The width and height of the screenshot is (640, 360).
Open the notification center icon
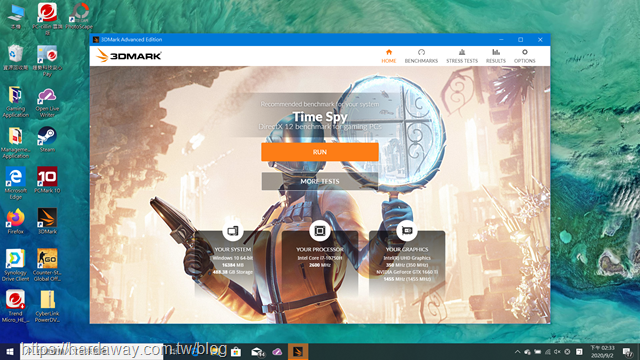pos(627,351)
